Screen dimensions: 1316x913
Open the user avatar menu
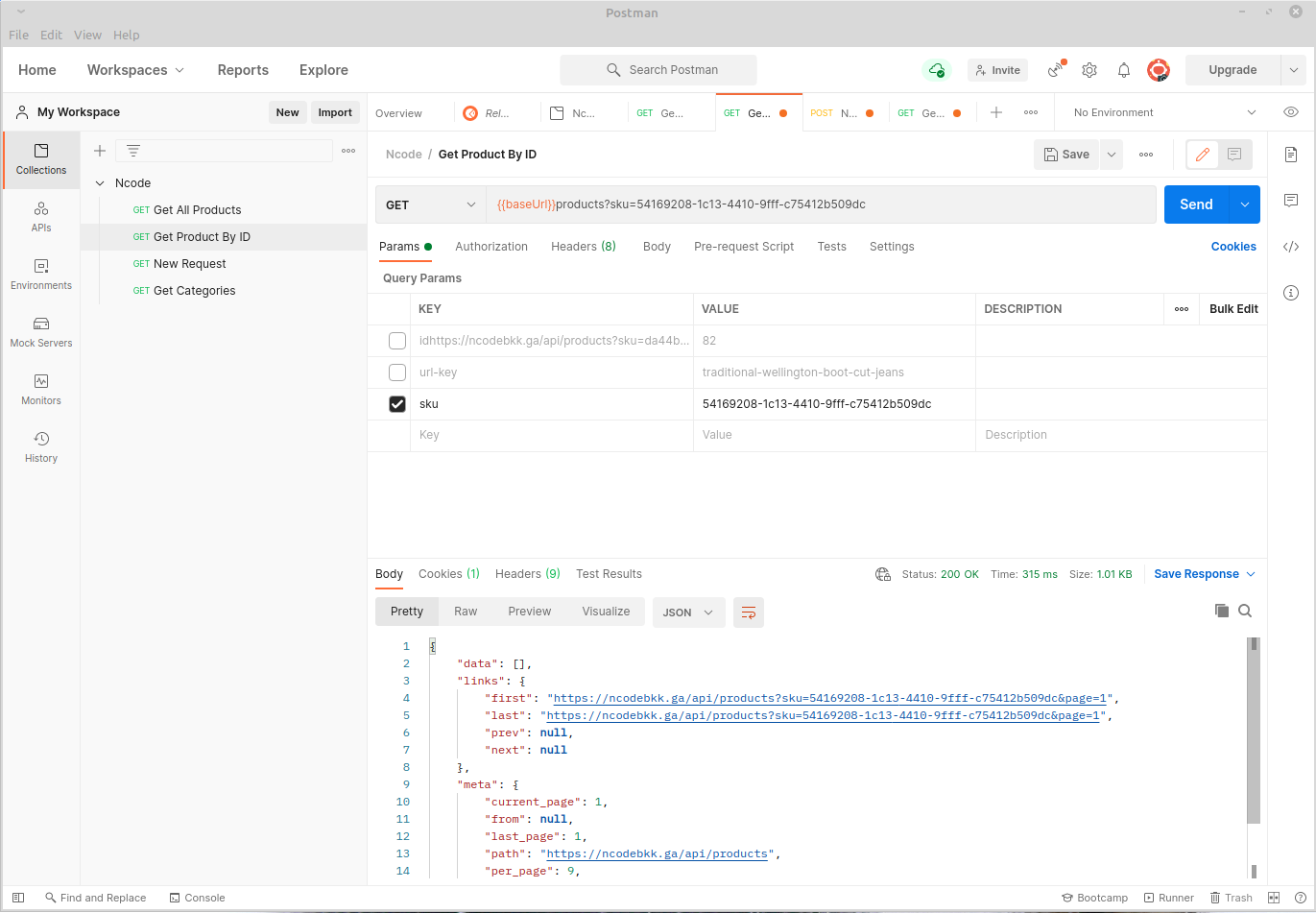[x=1159, y=70]
